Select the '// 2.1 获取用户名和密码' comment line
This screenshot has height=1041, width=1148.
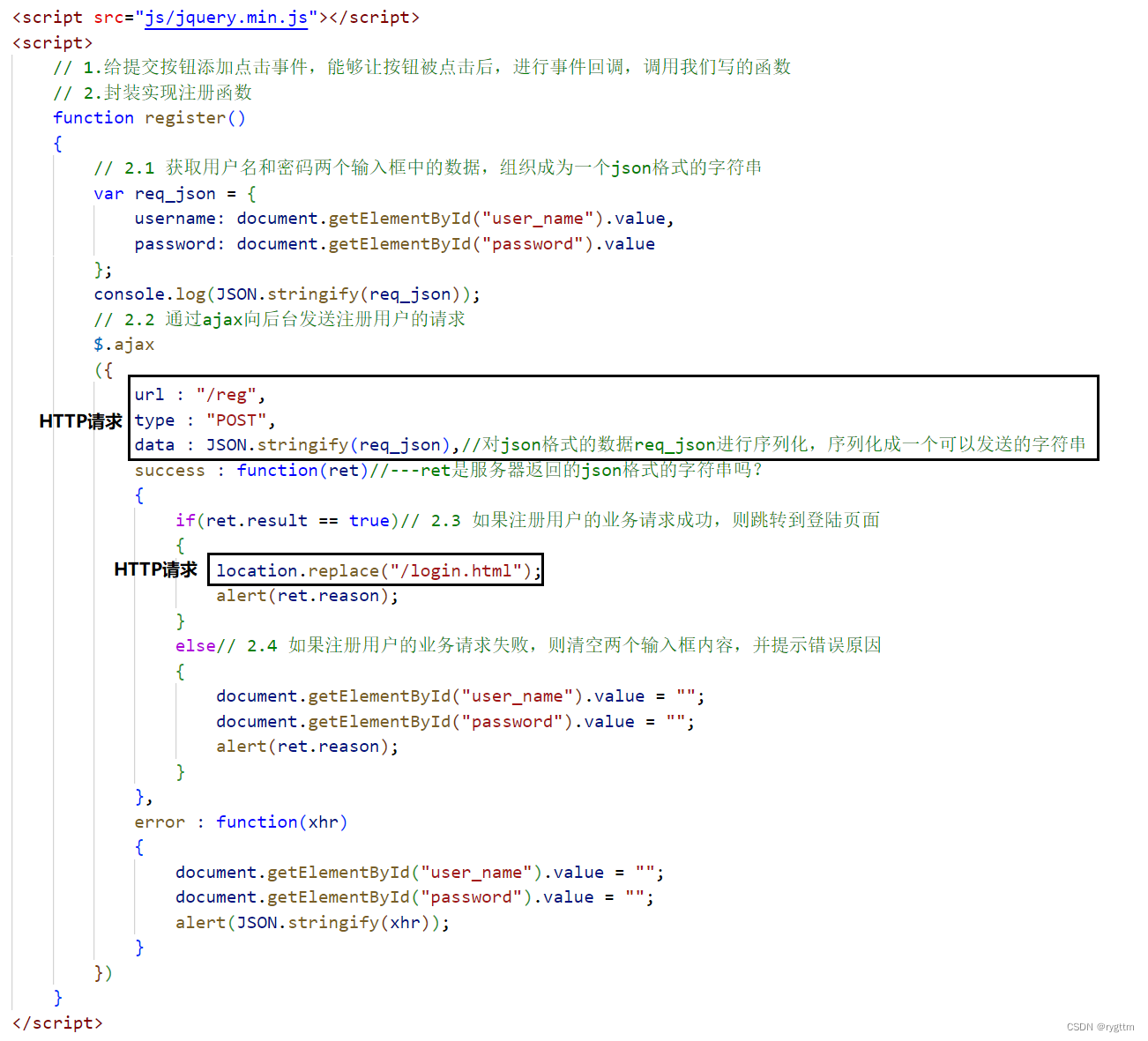[428, 167]
